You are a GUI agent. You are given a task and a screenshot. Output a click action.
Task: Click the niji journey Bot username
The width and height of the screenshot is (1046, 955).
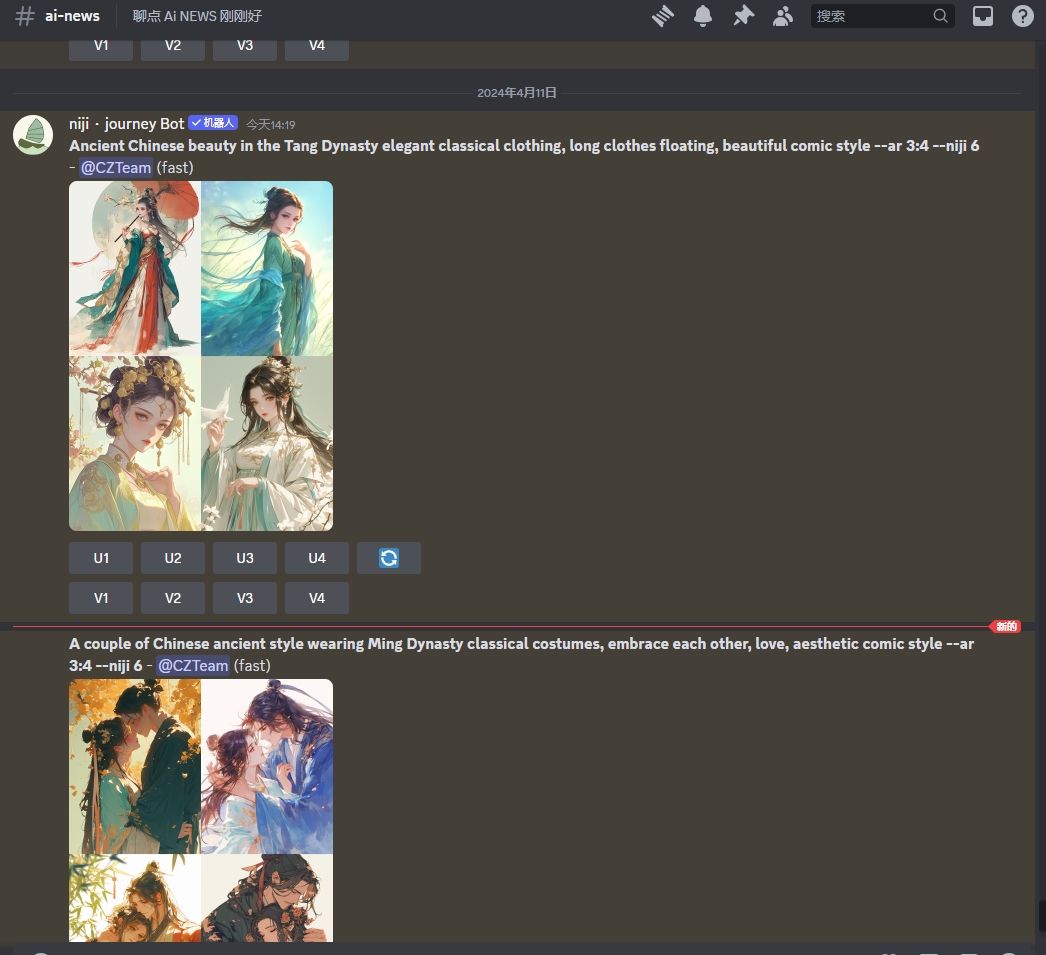pyautogui.click(x=127, y=124)
